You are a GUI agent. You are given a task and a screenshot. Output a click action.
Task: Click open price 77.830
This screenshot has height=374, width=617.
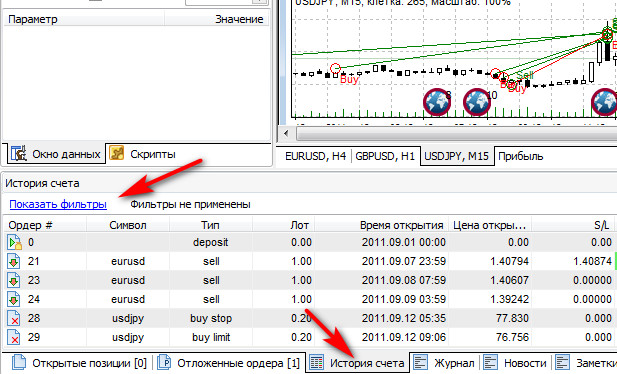pyautogui.click(x=512, y=318)
